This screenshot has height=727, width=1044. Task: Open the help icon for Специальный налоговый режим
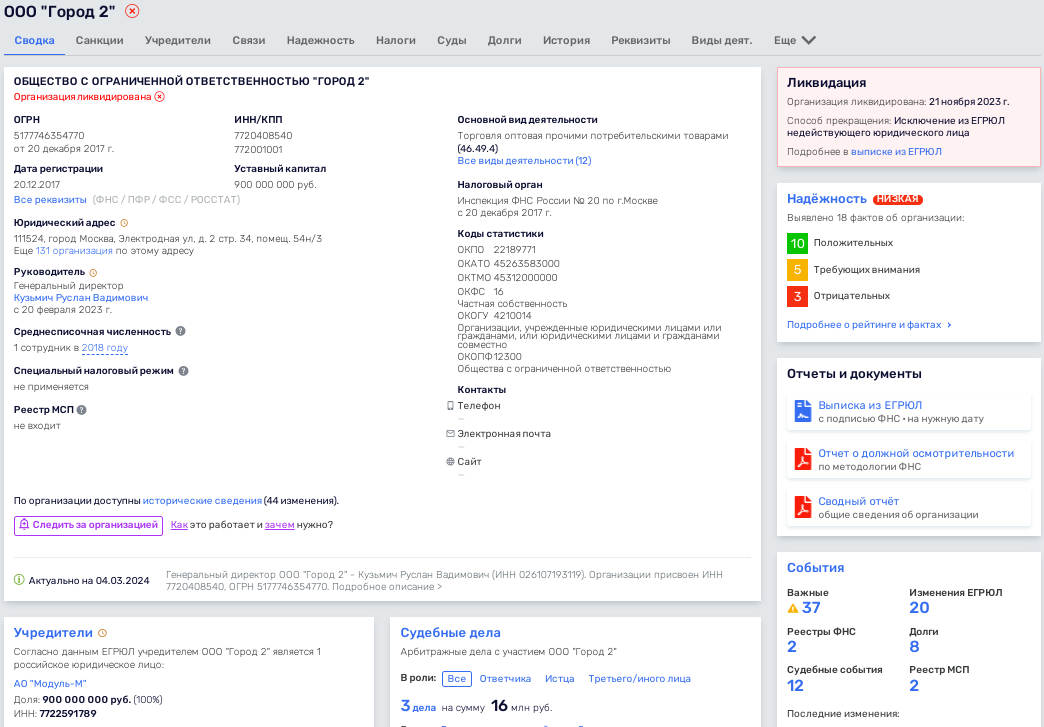[x=183, y=371]
